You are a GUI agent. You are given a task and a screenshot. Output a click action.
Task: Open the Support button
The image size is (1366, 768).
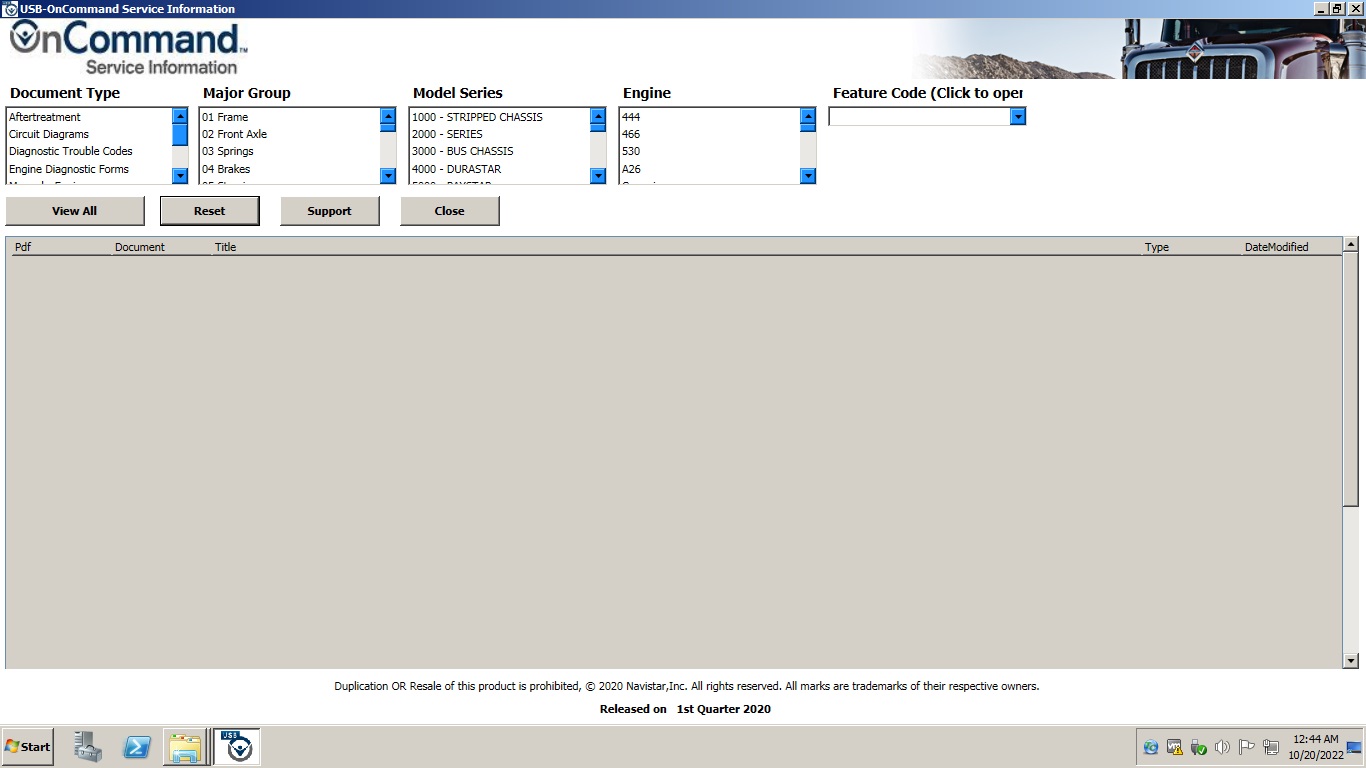pos(330,211)
